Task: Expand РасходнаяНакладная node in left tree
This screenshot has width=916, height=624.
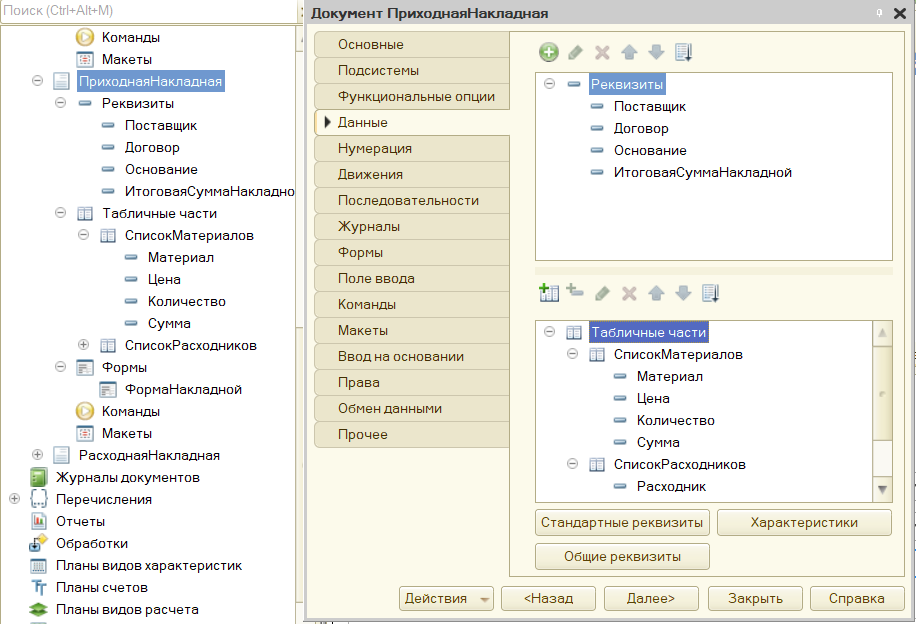Action: pos(37,455)
